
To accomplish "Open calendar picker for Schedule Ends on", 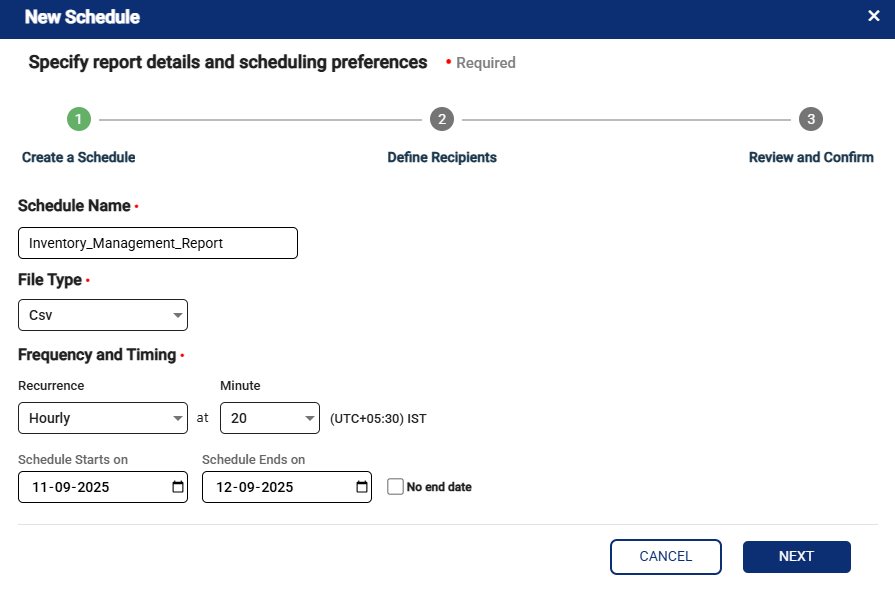I will coord(362,487).
